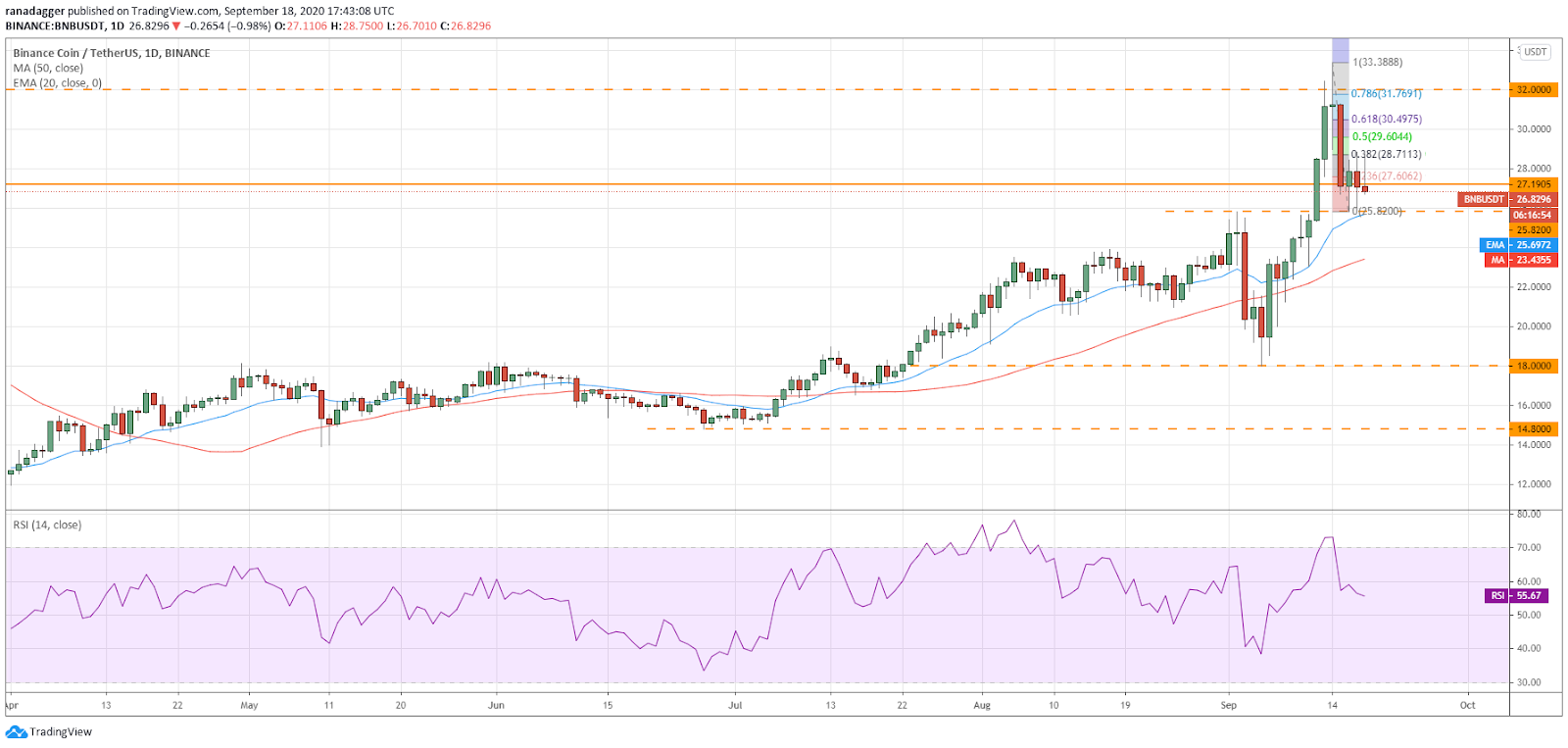
Task: Click the TradingView wordmark text
Action: 61,732
